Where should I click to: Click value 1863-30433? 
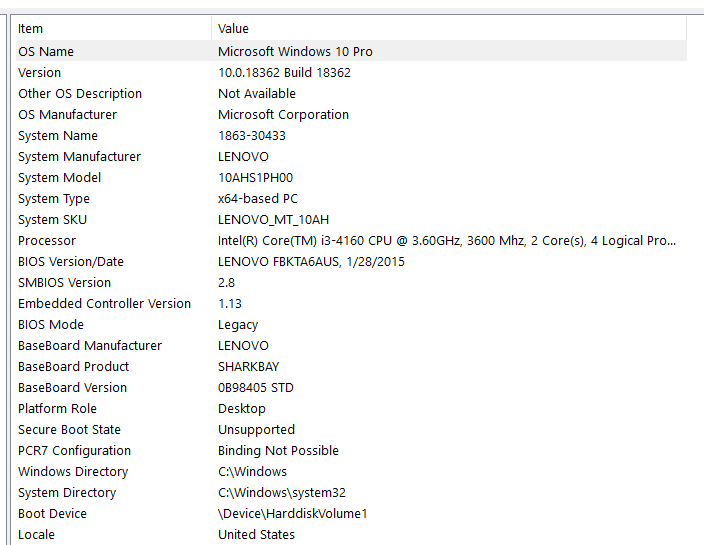coord(252,136)
